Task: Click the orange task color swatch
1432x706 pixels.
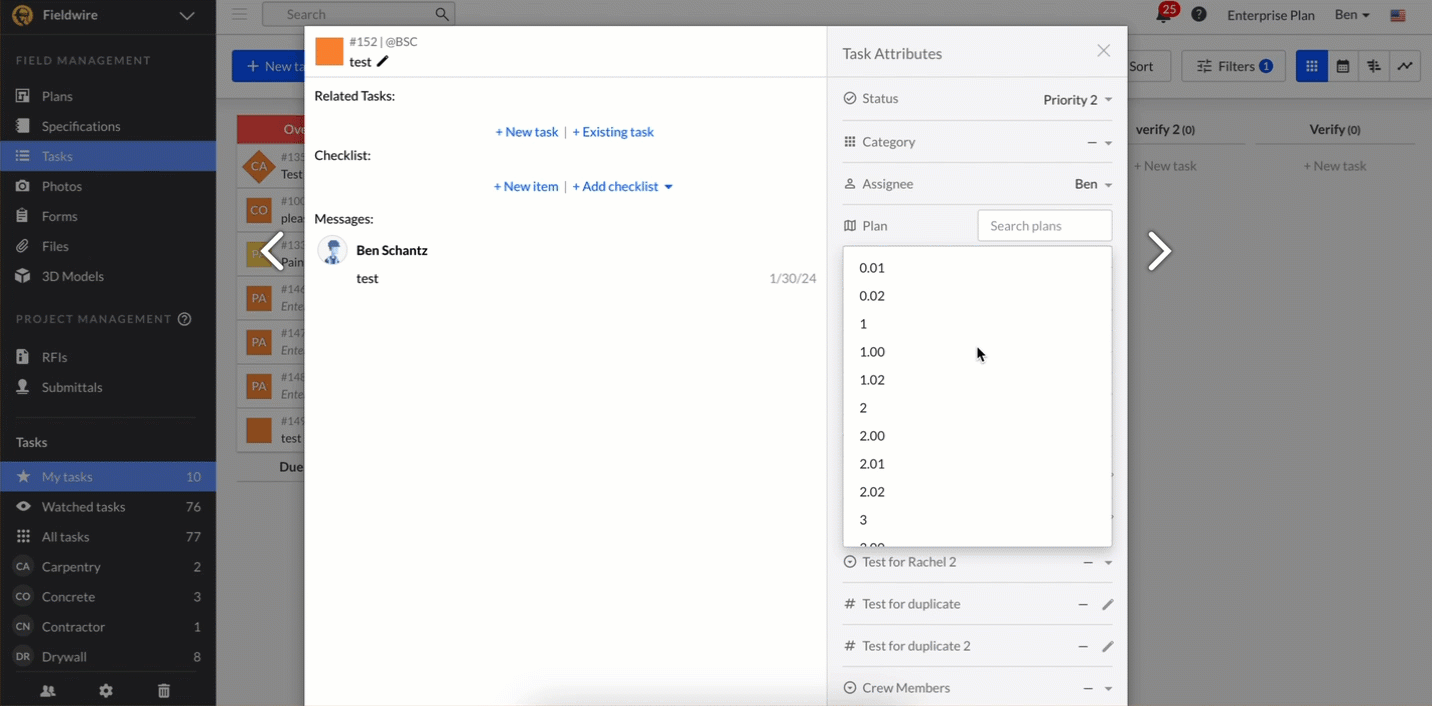Action: [329, 52]
